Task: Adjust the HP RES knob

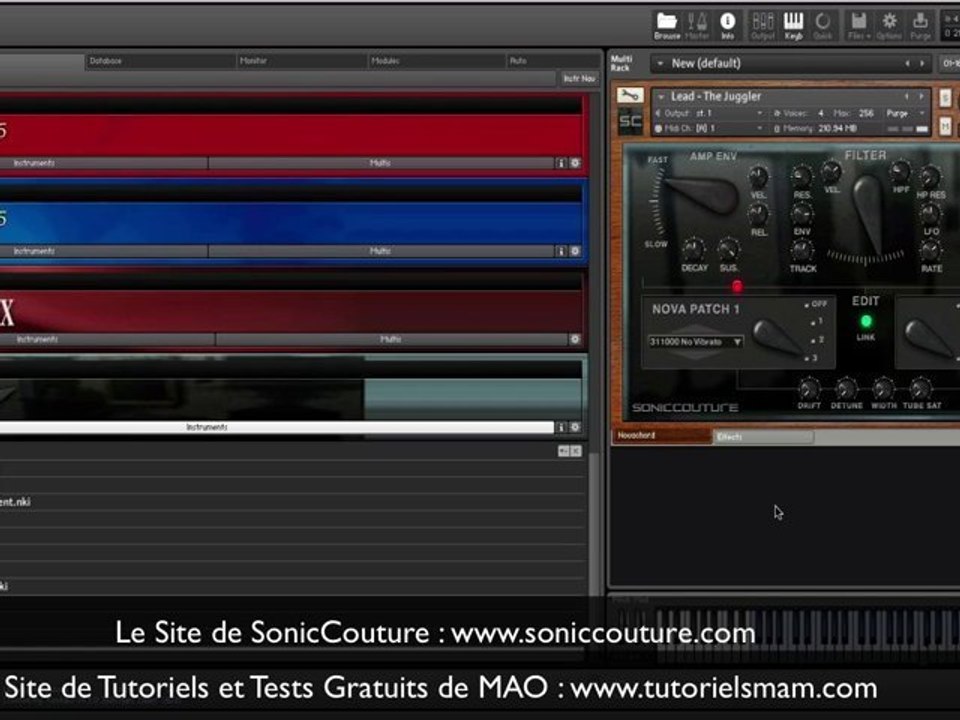Action: point(930,176)
